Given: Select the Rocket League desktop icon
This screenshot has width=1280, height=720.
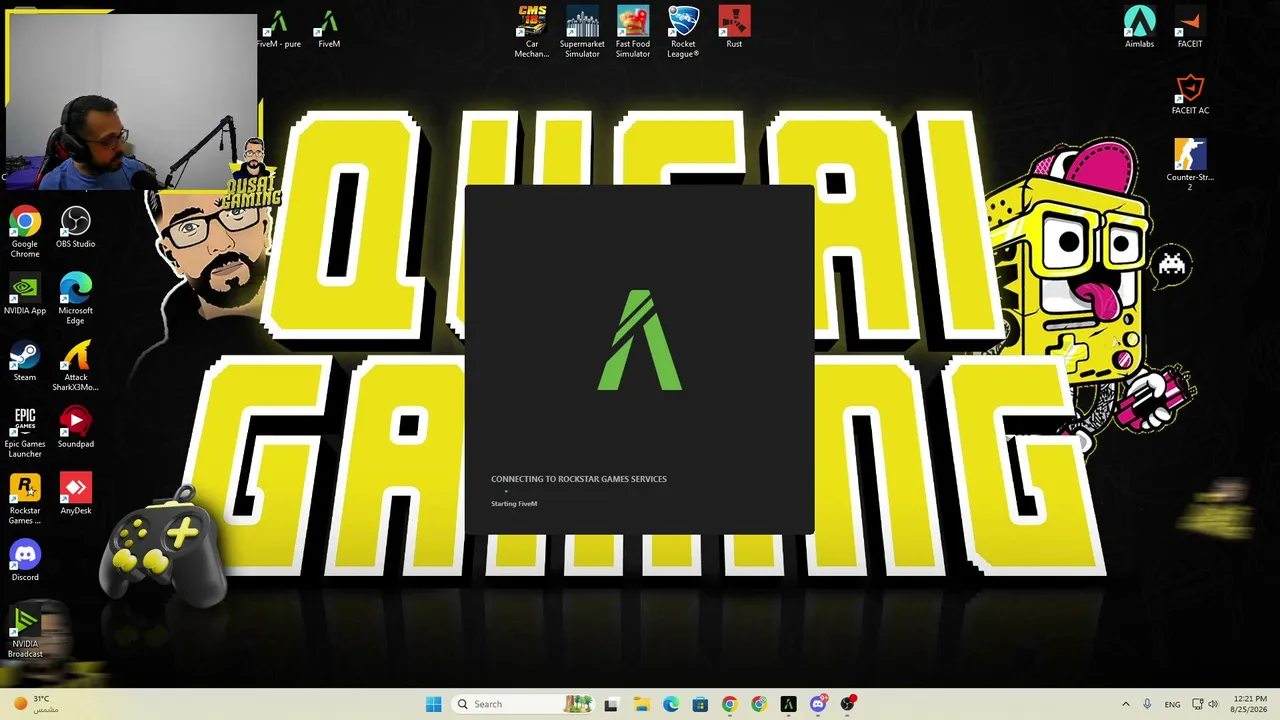Looking at the screenshot, I should [x=683, y=32].
